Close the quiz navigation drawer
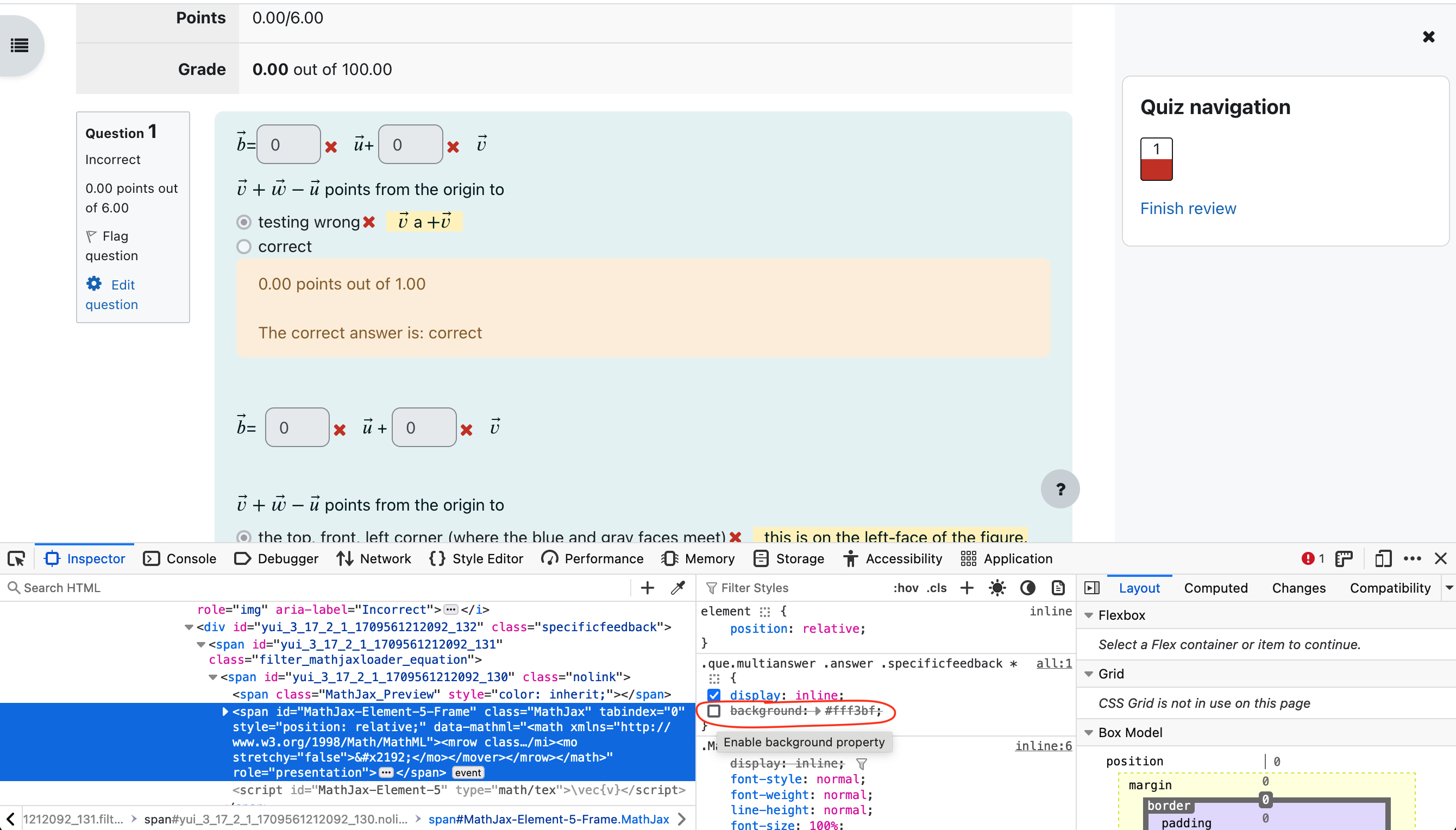The image size is (1456, 830). [x=1428, y=37]
